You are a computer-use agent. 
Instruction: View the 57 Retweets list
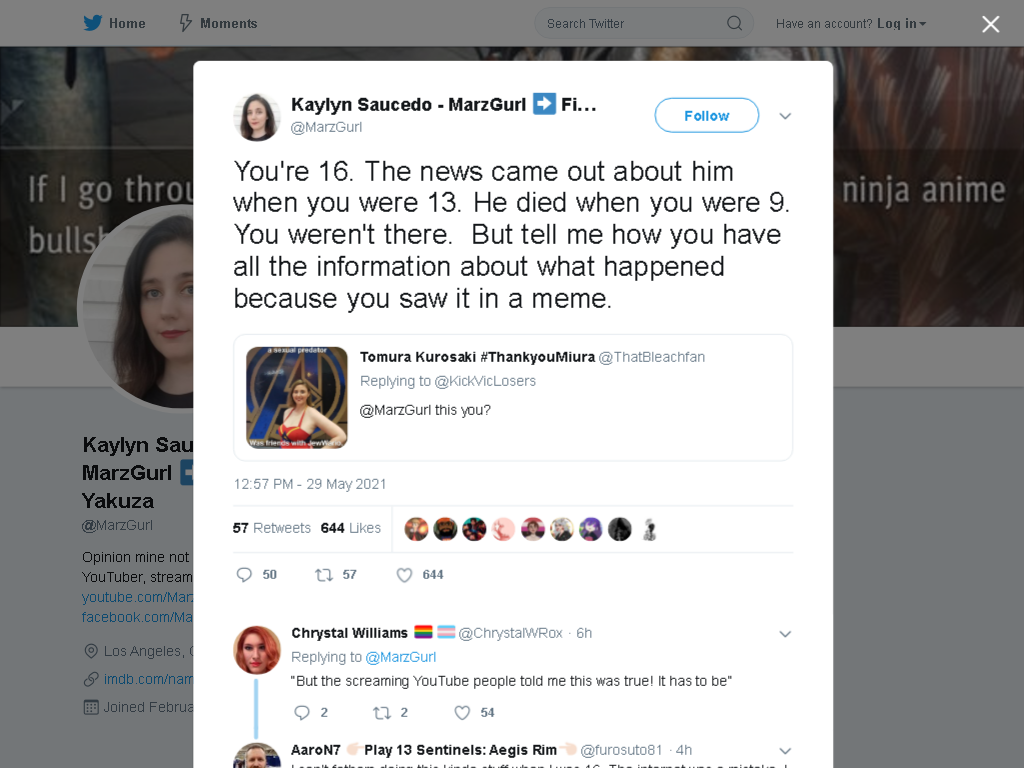tap(272, 528)
